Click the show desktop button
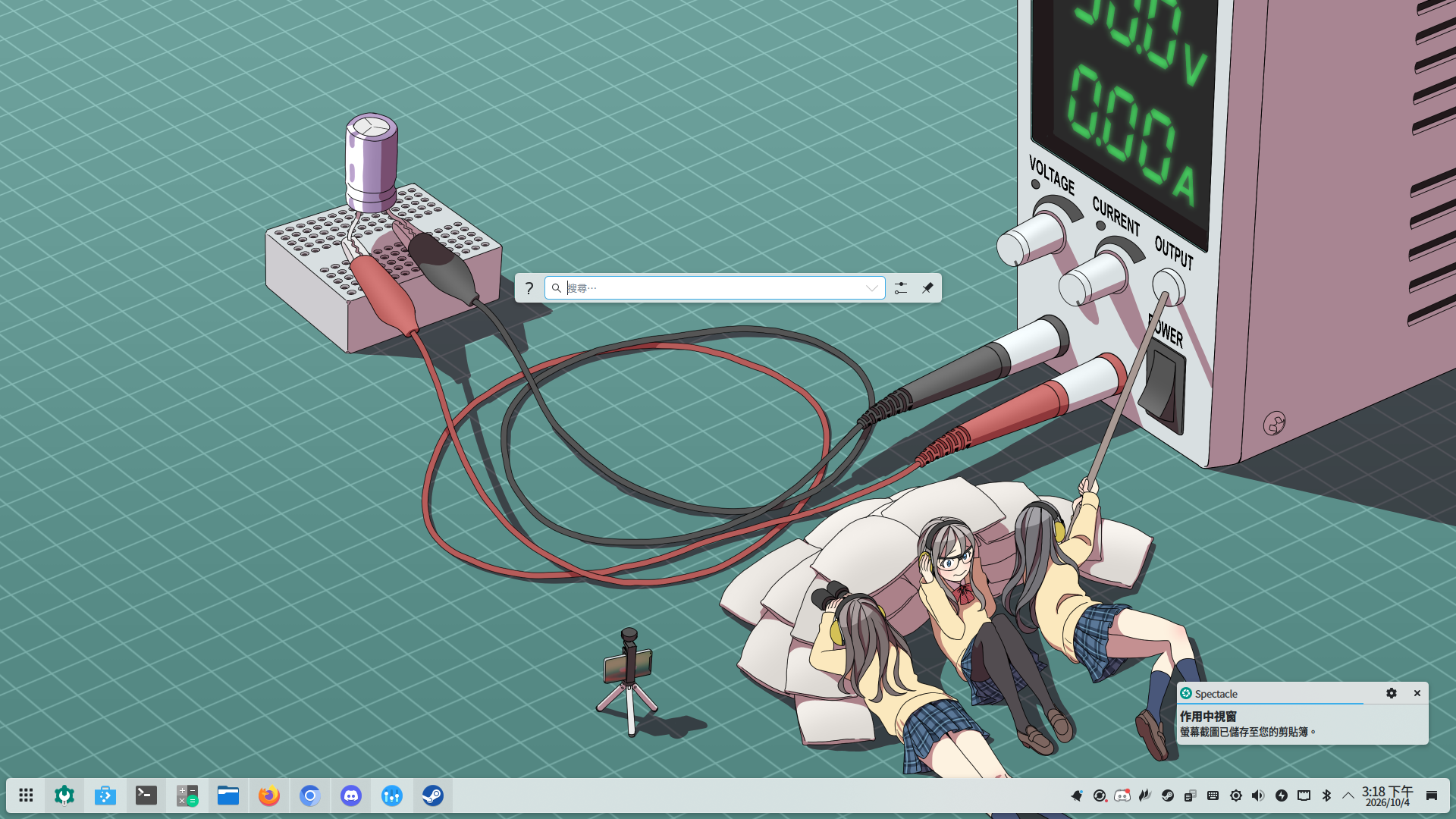 [x=1432, y=795]
